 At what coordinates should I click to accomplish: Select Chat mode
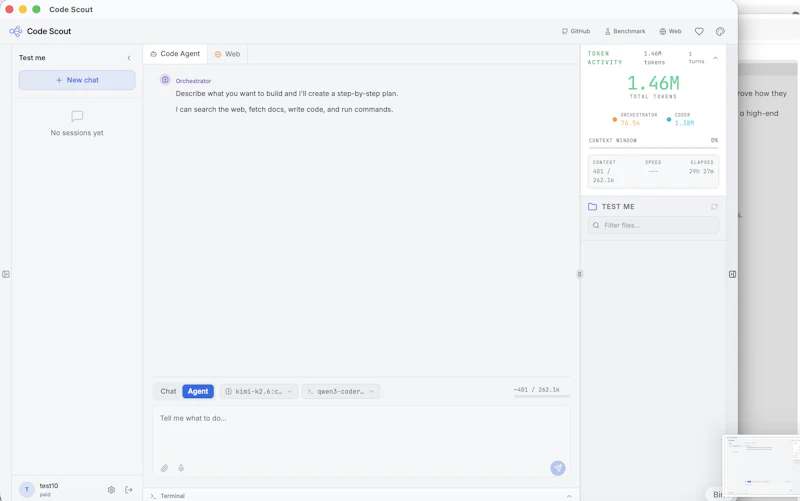168,391
